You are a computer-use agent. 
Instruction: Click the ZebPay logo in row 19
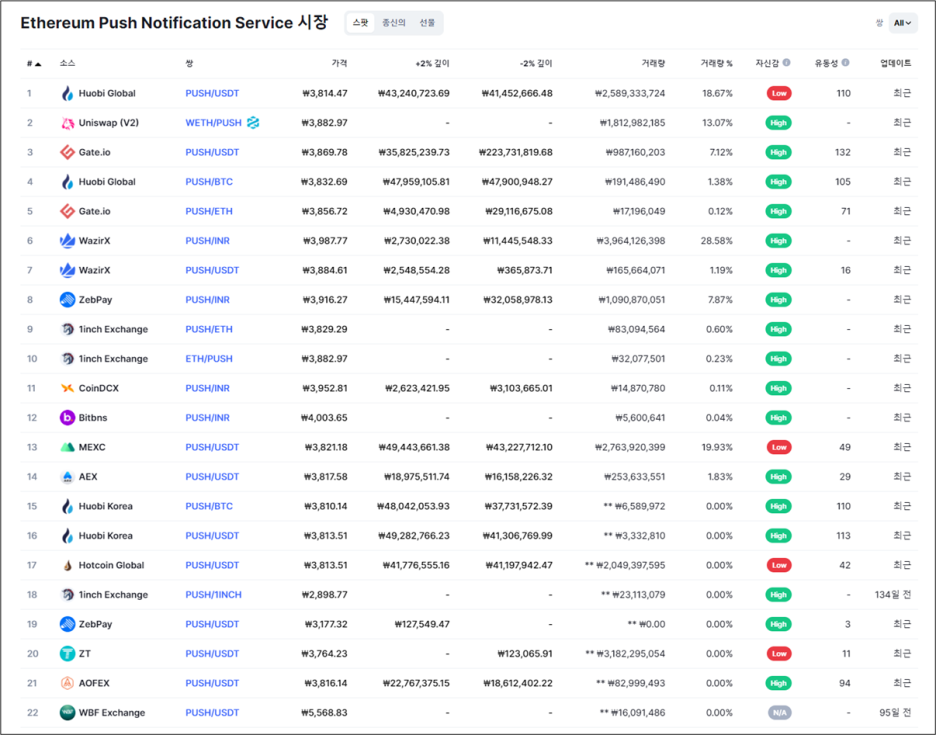click(67, 624)
